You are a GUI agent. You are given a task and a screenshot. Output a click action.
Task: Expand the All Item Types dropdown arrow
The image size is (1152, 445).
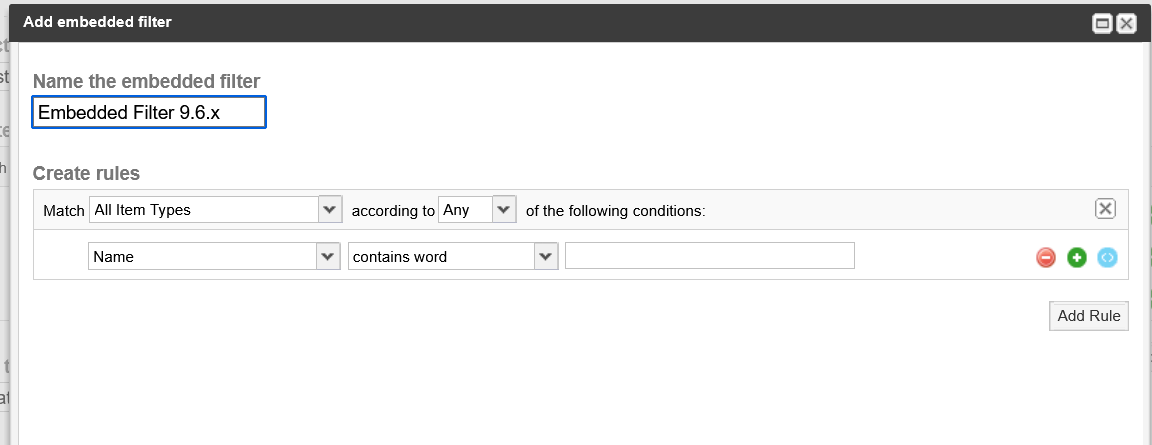pos(330,209)
